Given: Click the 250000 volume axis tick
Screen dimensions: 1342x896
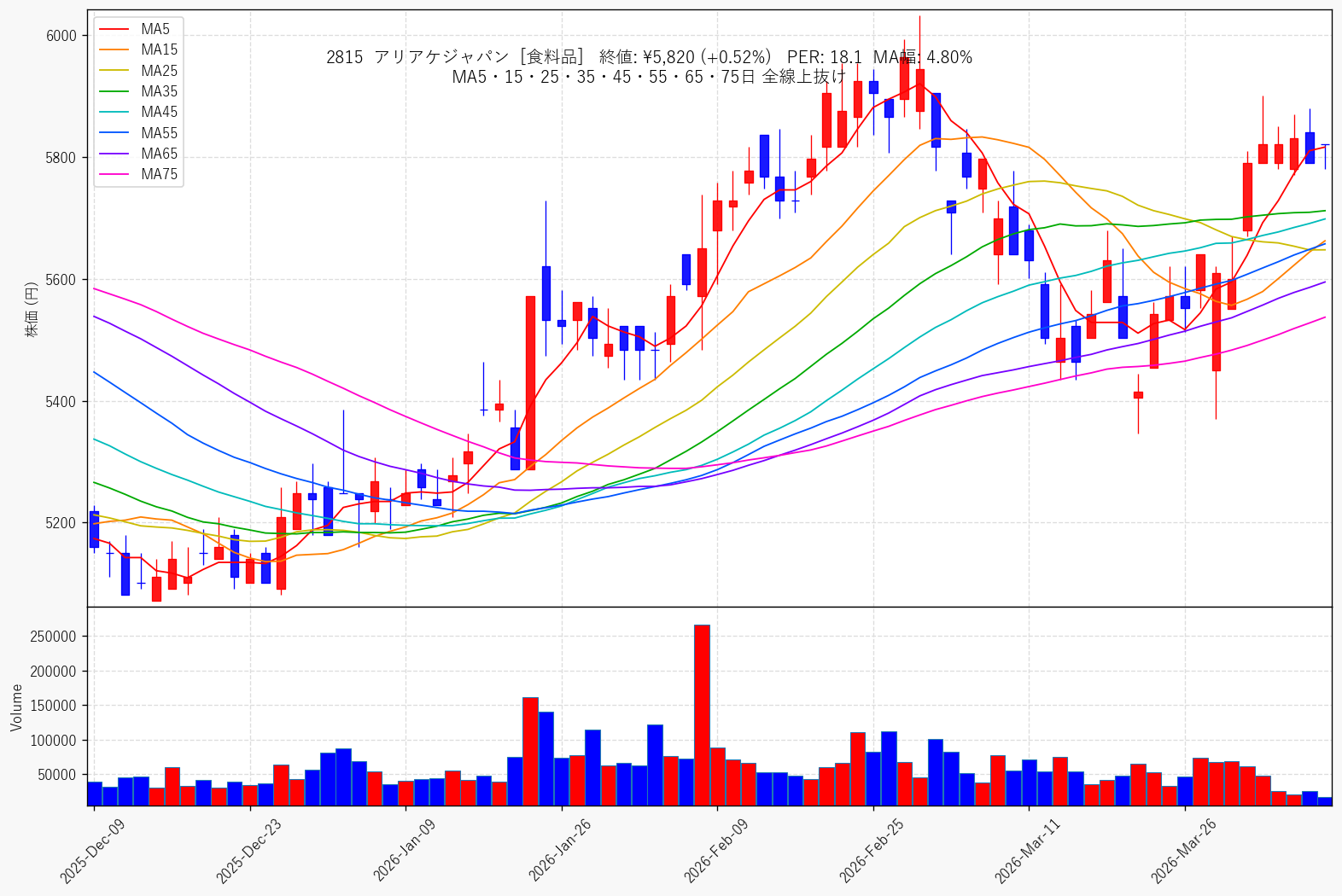Looking at the screenshot, I should (x=54, y=637).
